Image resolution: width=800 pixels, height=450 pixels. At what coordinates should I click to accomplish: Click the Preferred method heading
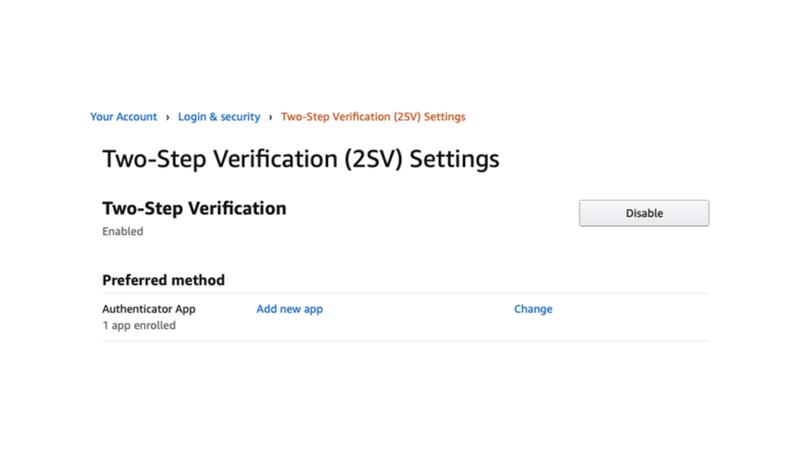(x=163, y=280)
